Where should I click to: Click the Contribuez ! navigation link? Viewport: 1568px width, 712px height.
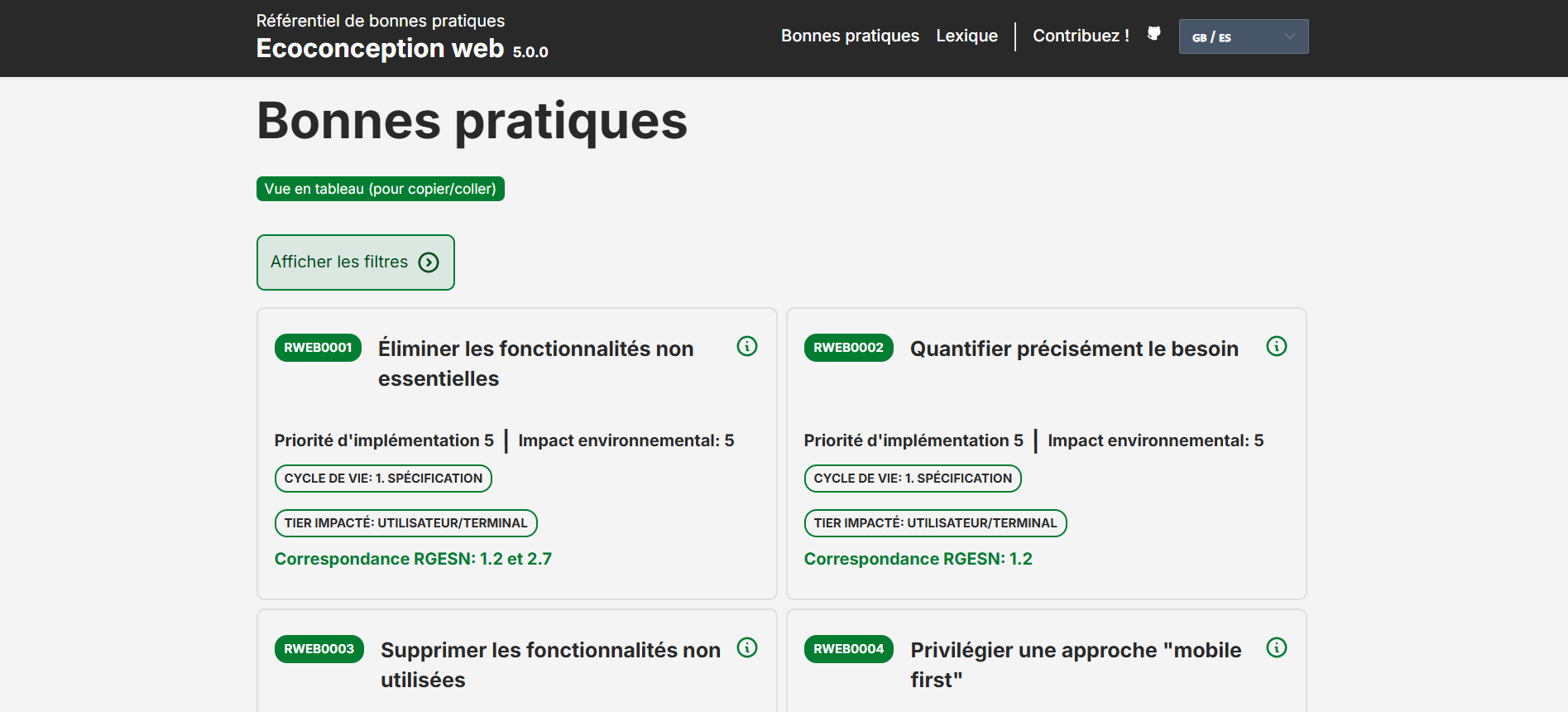tap(1081, 36)
